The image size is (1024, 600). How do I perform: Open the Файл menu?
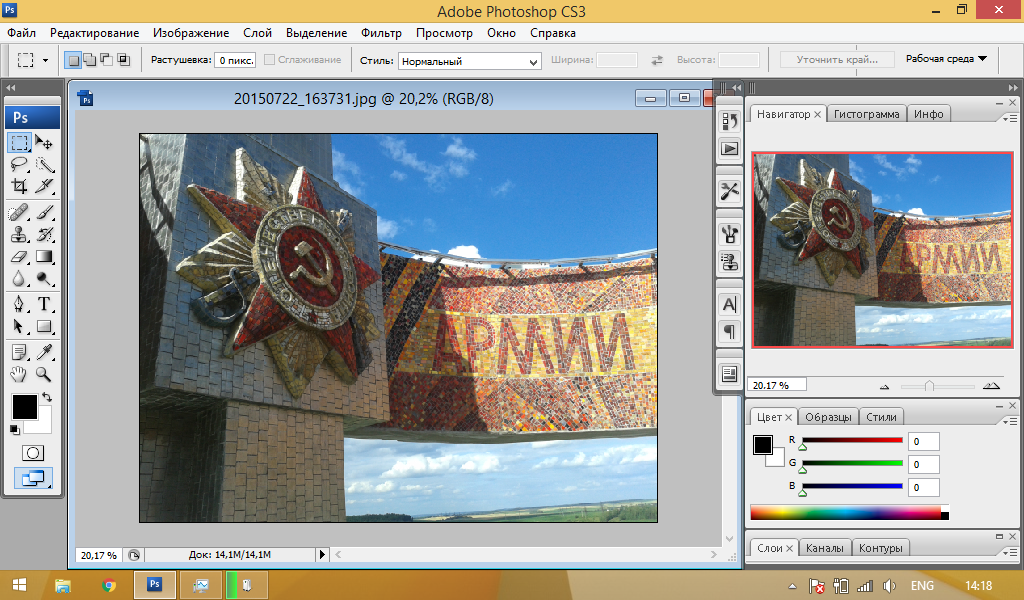coord(22,33)
